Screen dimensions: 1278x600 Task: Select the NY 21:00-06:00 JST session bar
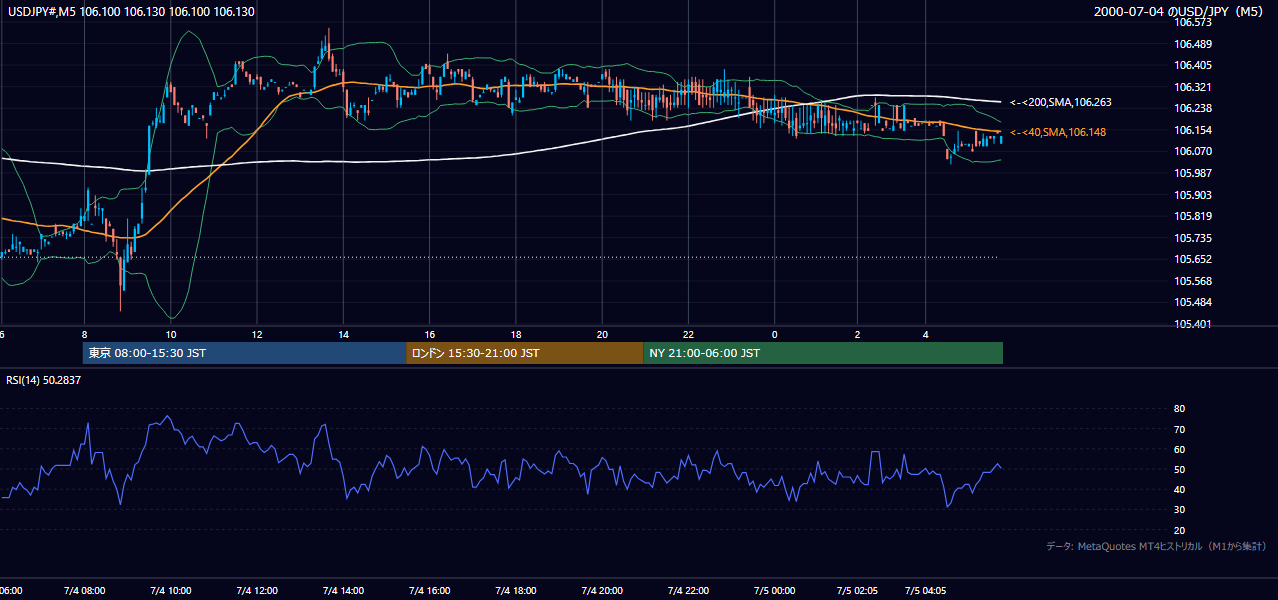click(x=823, y=353)
